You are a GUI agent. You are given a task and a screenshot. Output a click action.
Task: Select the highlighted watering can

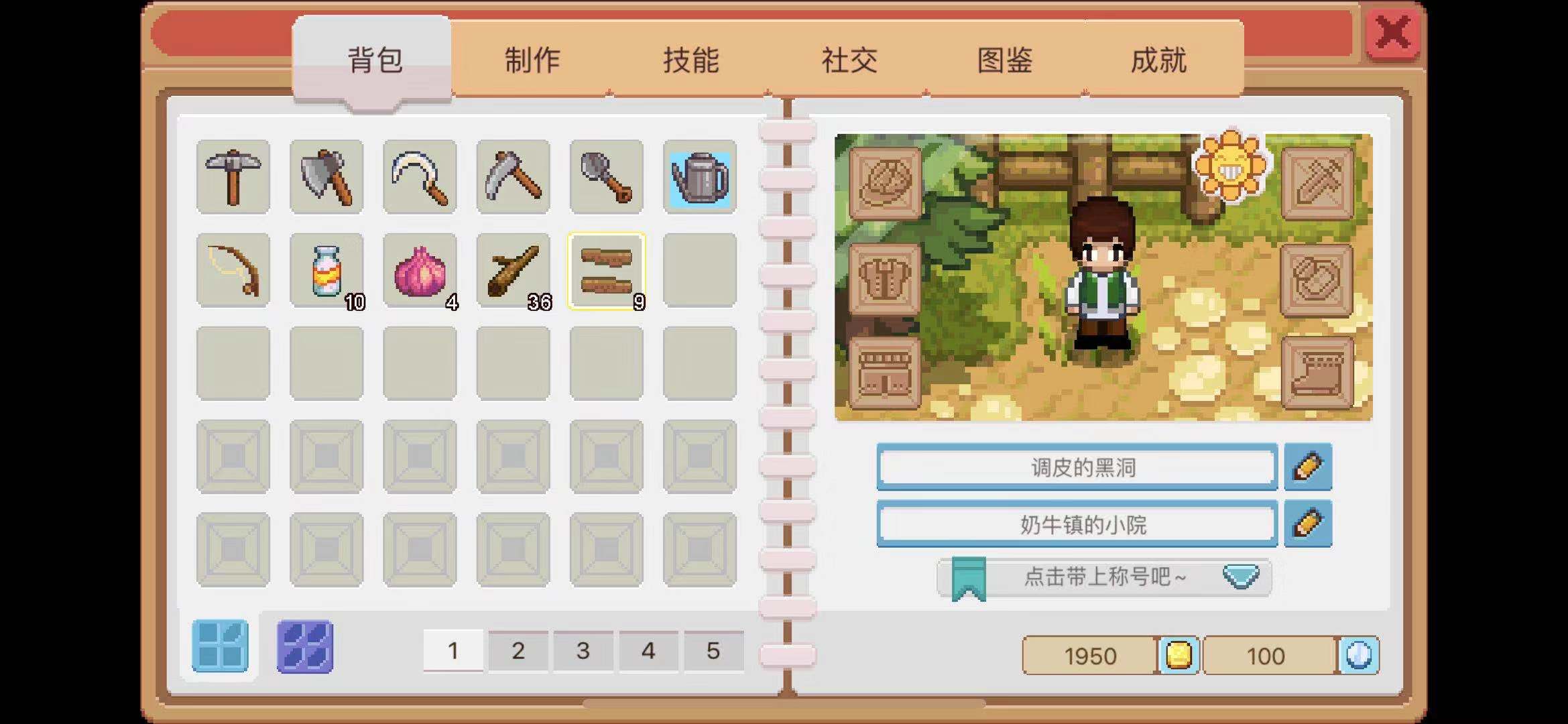pyautogui.click(x=700, y=177)
